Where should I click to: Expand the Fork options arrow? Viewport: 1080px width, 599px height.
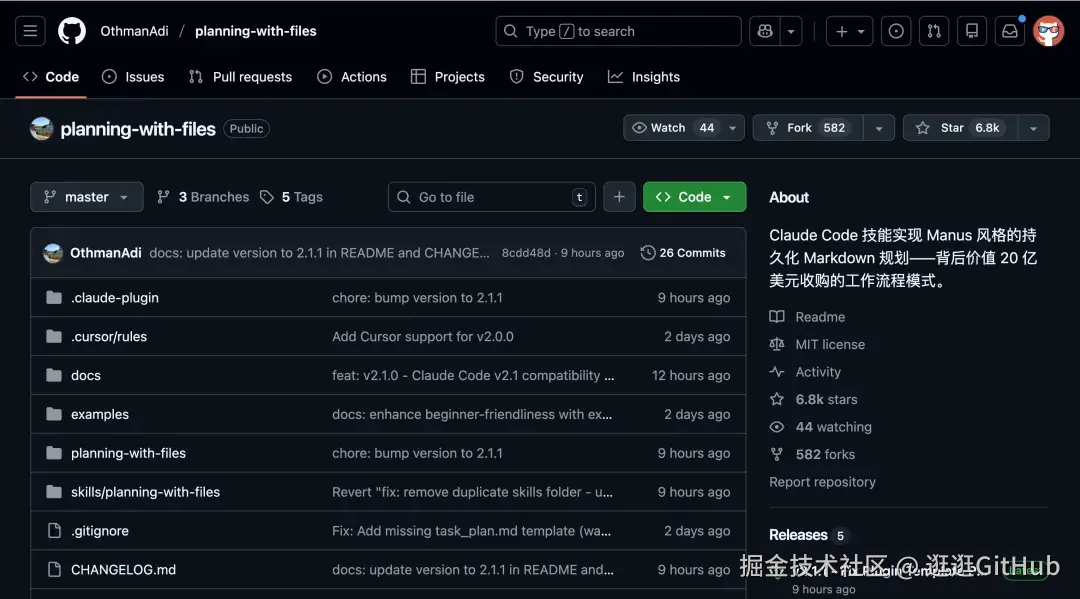(x=878, y=128)
